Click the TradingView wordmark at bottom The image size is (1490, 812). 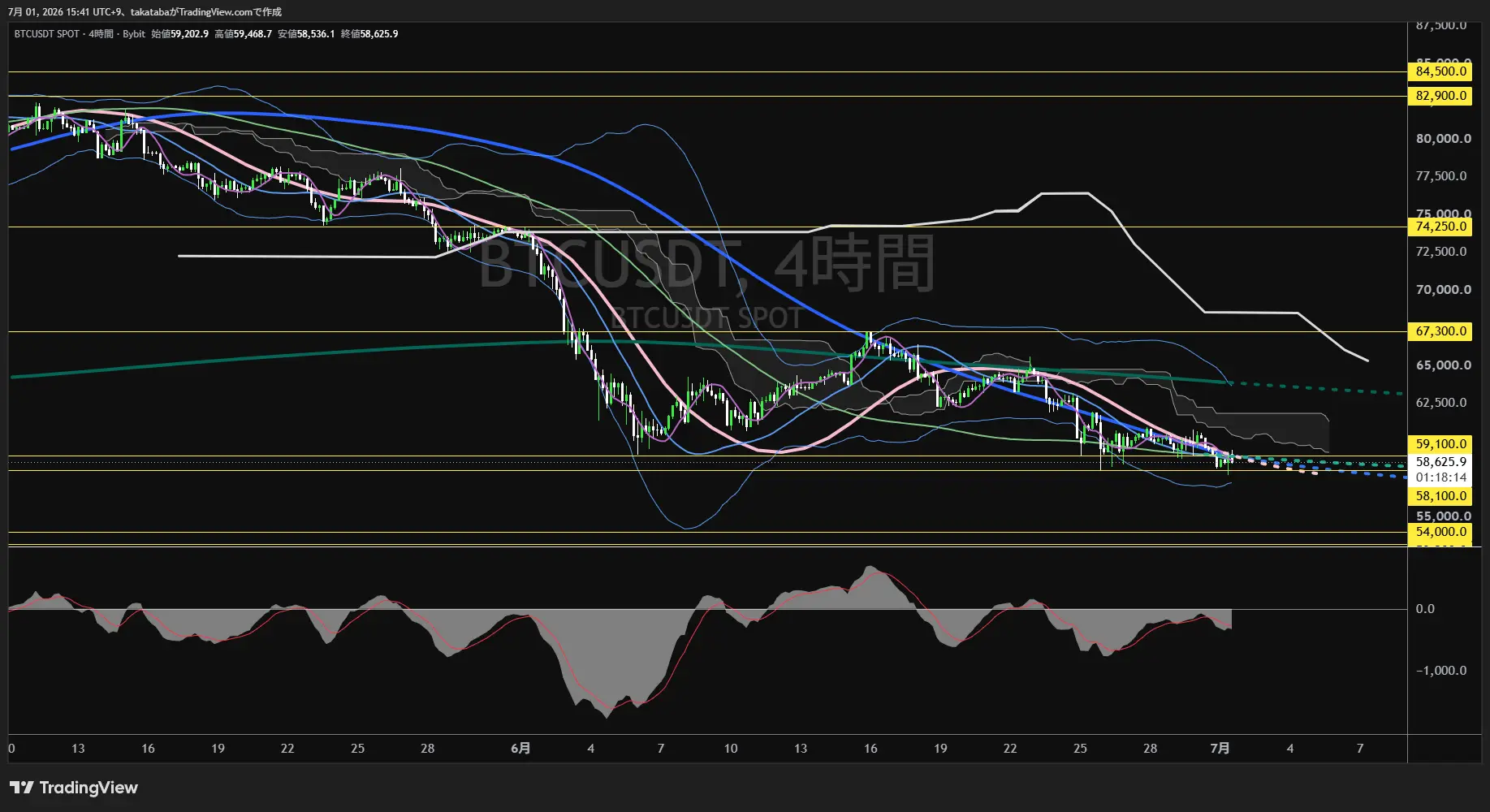pos(89,788)
